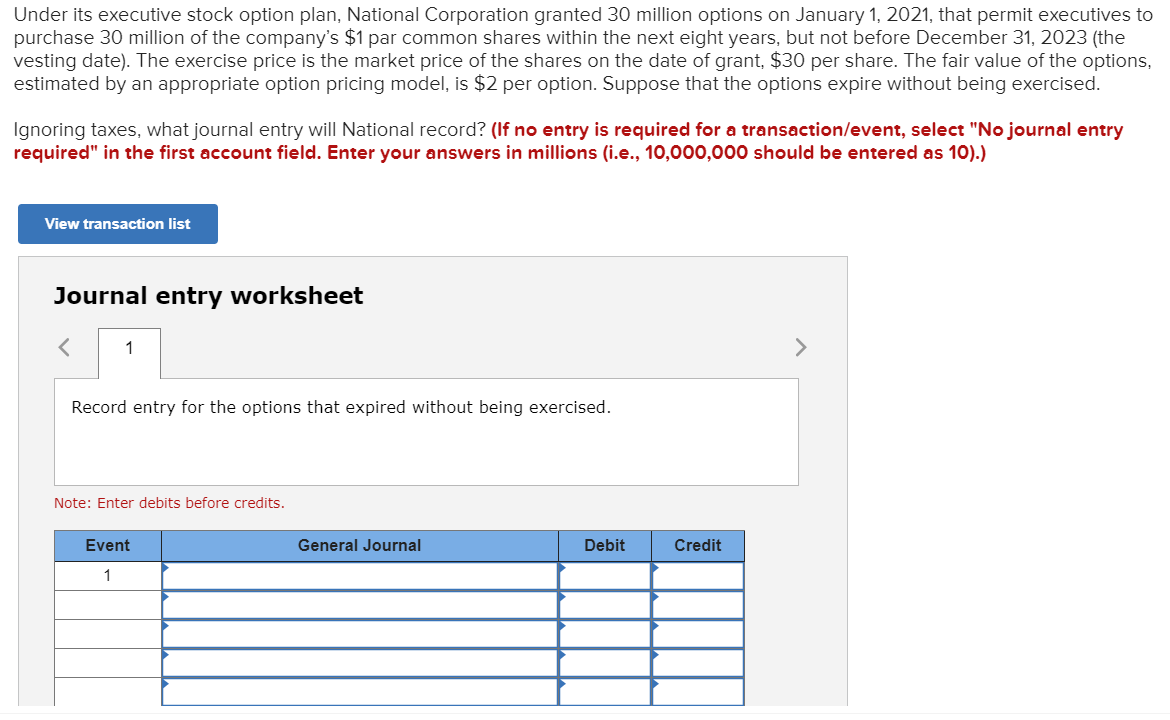Click the Credit column header
Screen dimensions: 1170x720
tap(698, 545)
